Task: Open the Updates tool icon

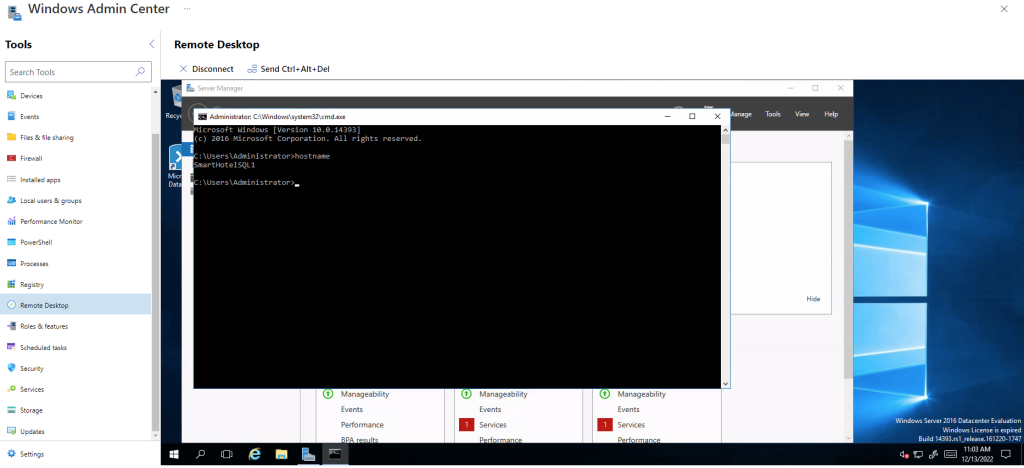Action: point(11,431)
